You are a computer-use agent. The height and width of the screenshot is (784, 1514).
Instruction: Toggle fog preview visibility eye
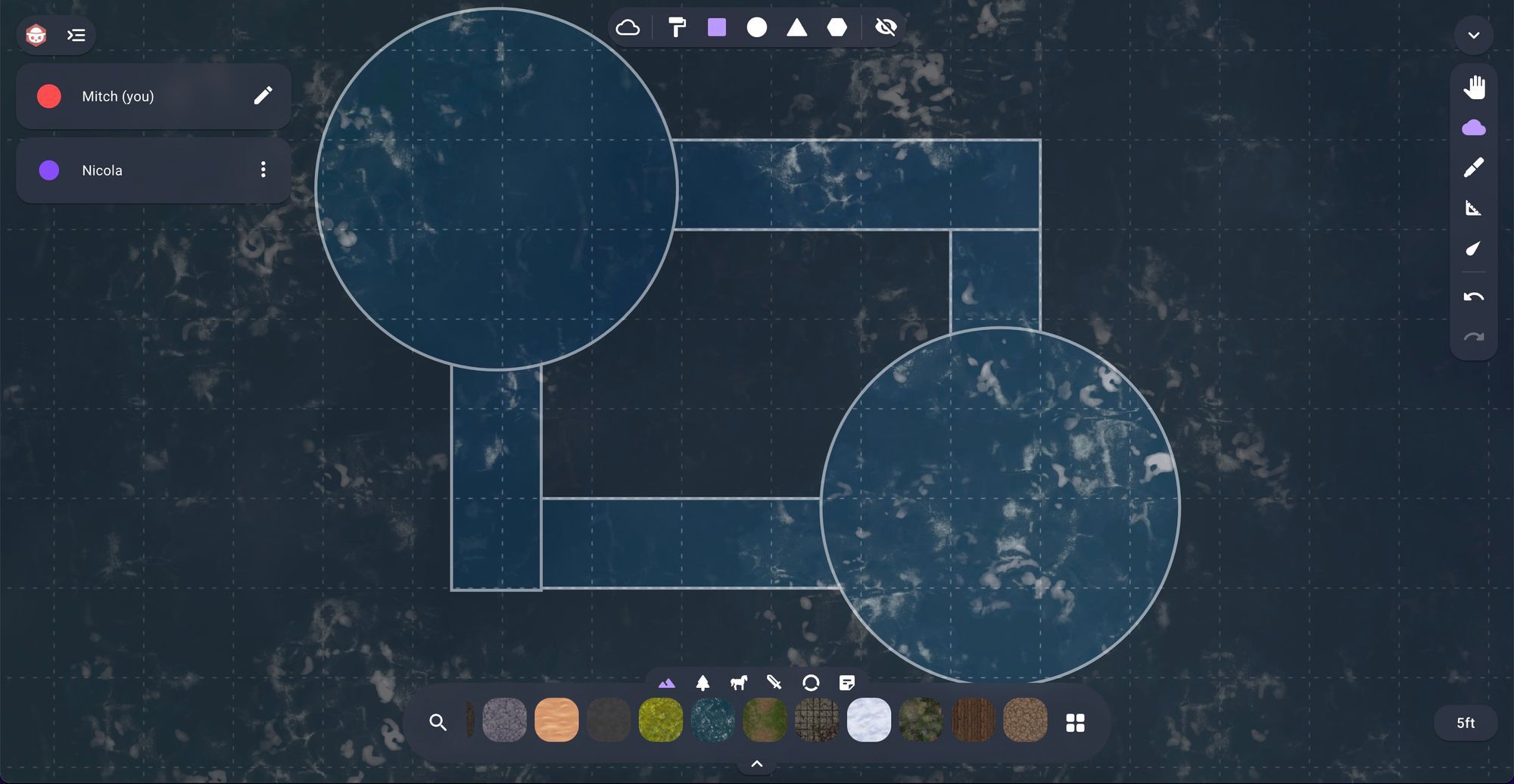pos(886,28)
